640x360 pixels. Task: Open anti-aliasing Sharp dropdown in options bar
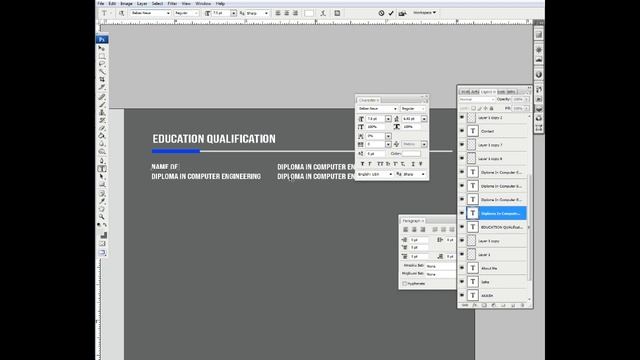tap(267, 13)
